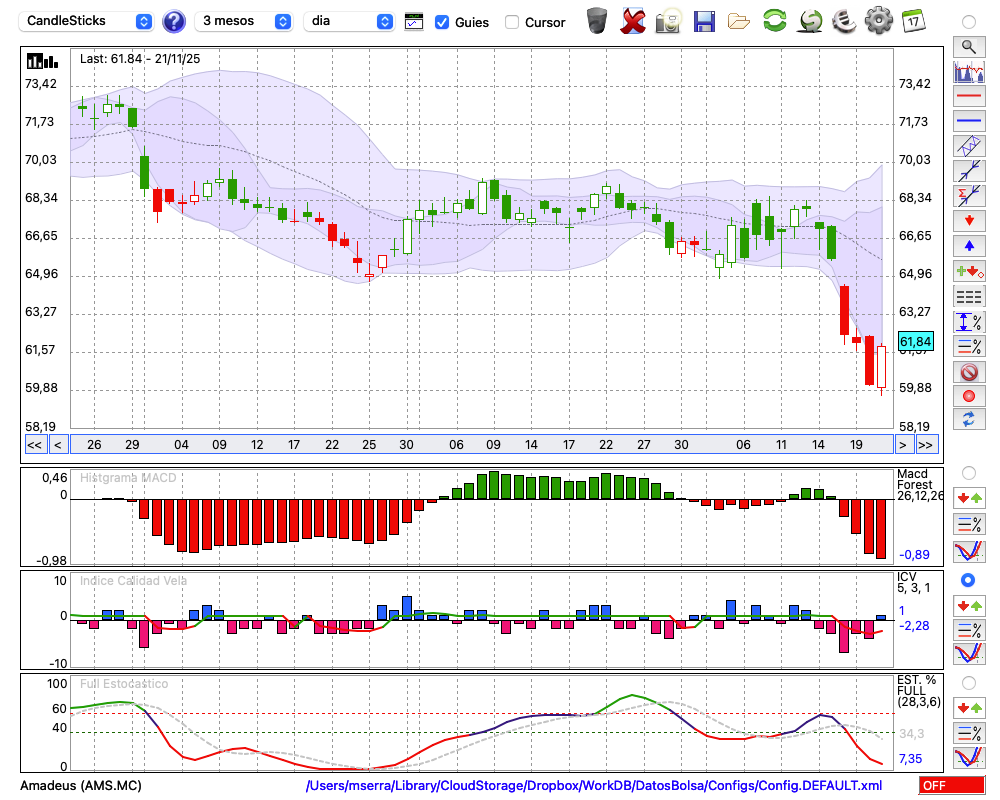The image size is (1000, 800).
Task: Click the green refresh arrows icon
Action: (x=774, y=21)
